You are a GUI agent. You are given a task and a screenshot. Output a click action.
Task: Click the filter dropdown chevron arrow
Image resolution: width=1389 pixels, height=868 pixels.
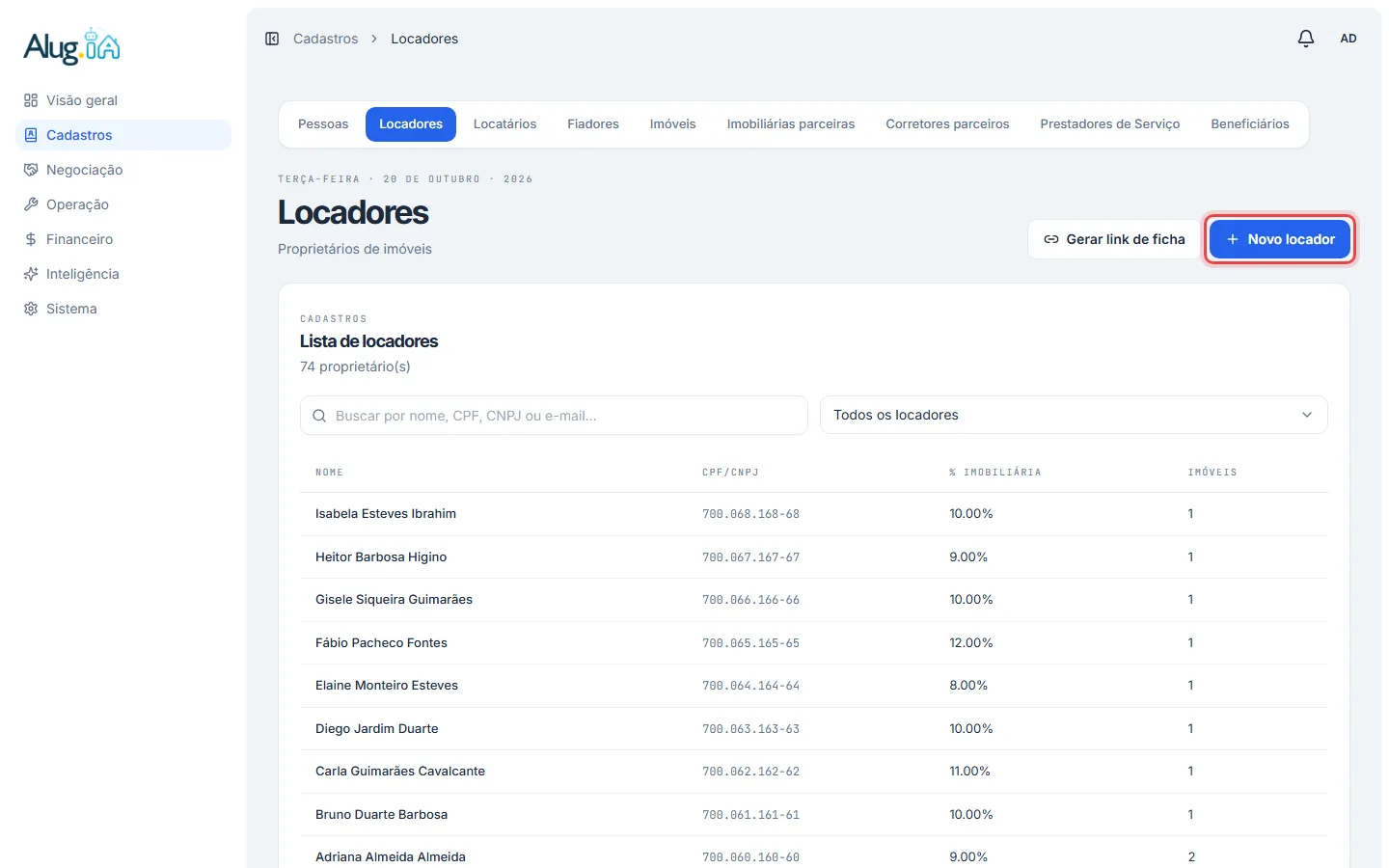point(1307,415)
